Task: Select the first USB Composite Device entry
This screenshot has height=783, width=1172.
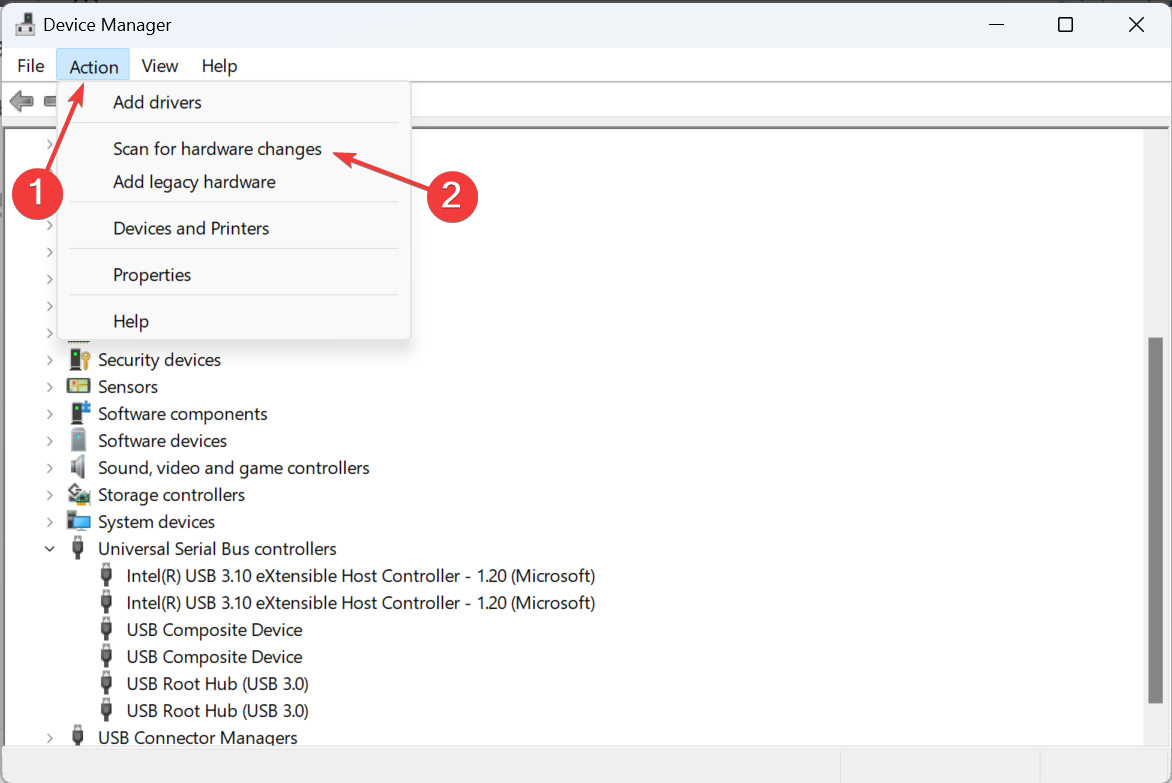Action: pyautogui.click(x=215, y=630)
